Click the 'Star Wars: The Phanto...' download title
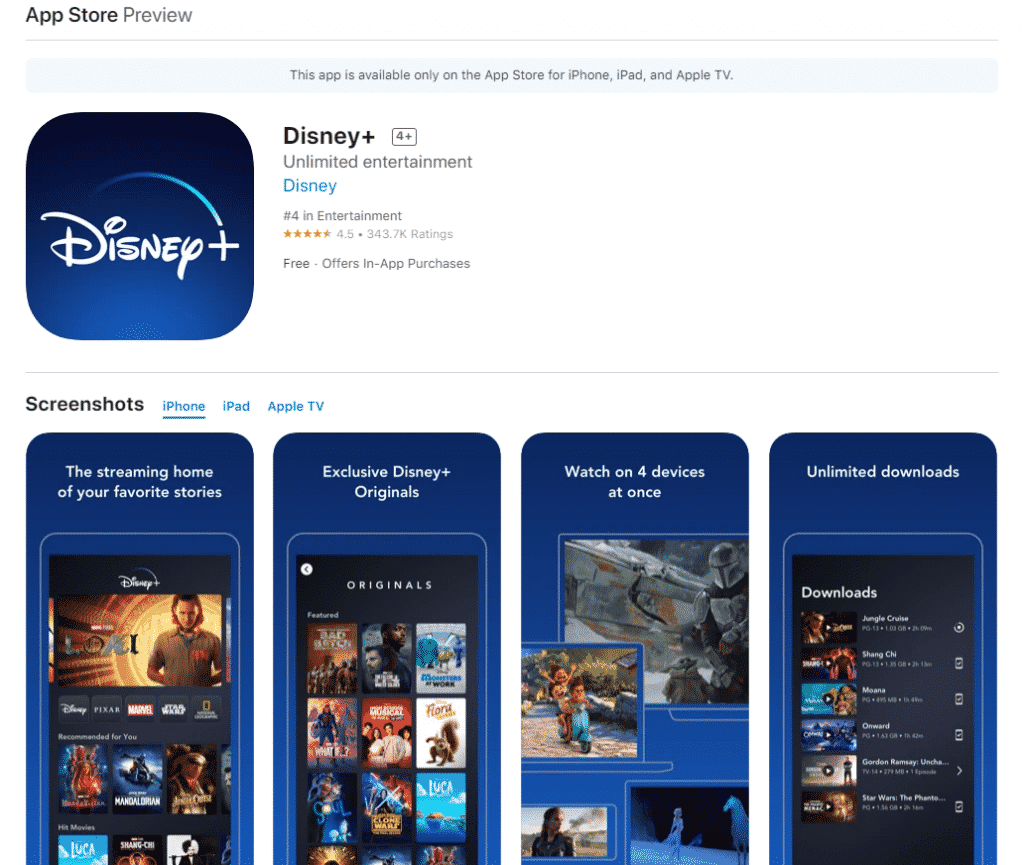The height and width of the screenshot is (865, 1024). (x=904, y=798)
